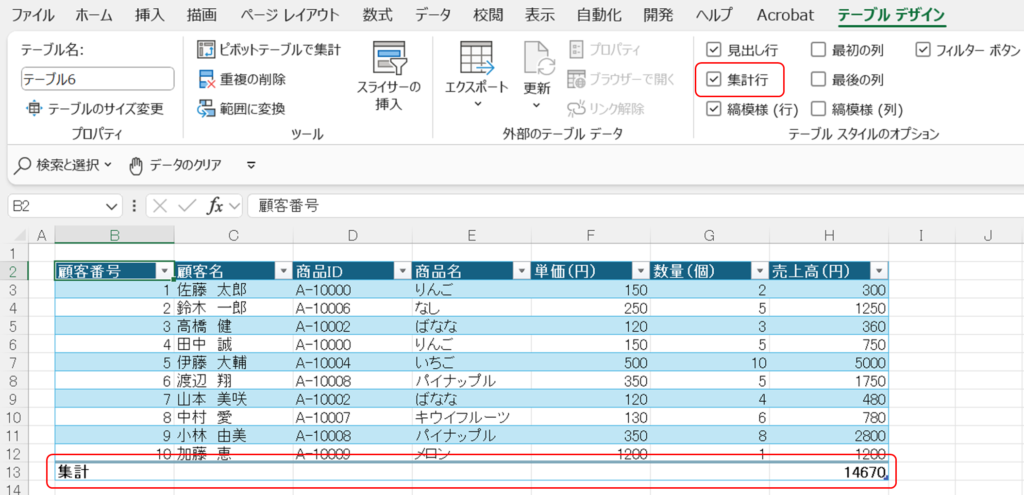
Task: Click 重複の削除 icon
Action: point(207,79)
